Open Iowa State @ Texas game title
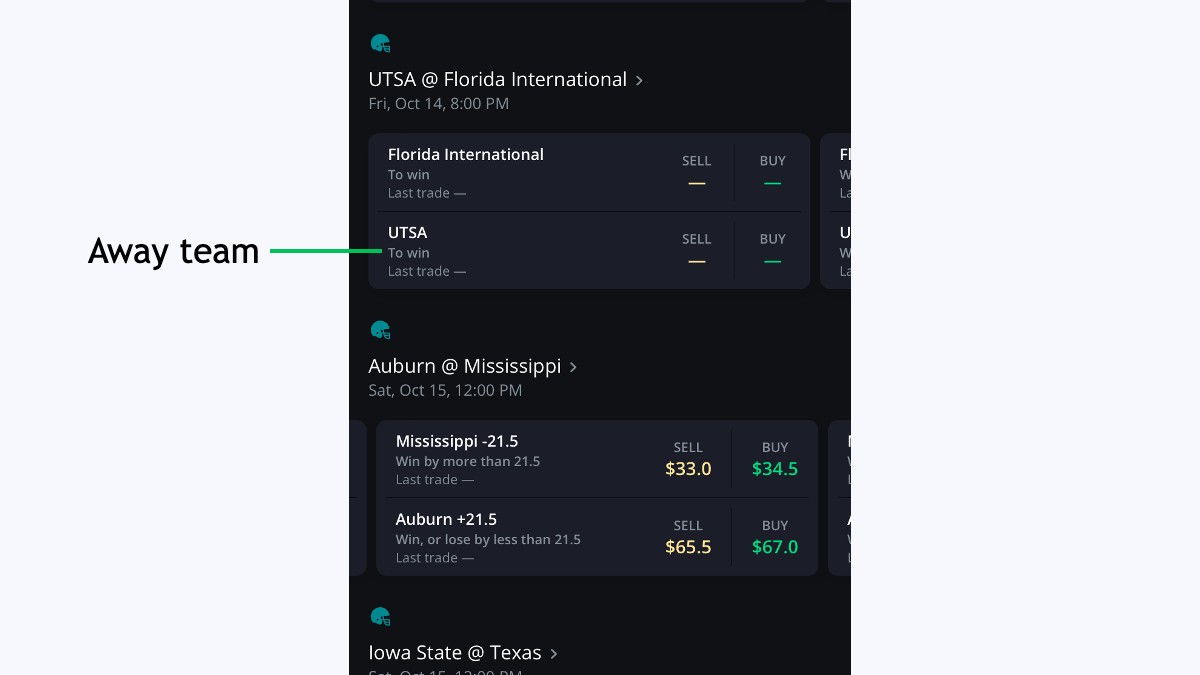This screenshot has height=675, width=1200. (x=454, y=654)
